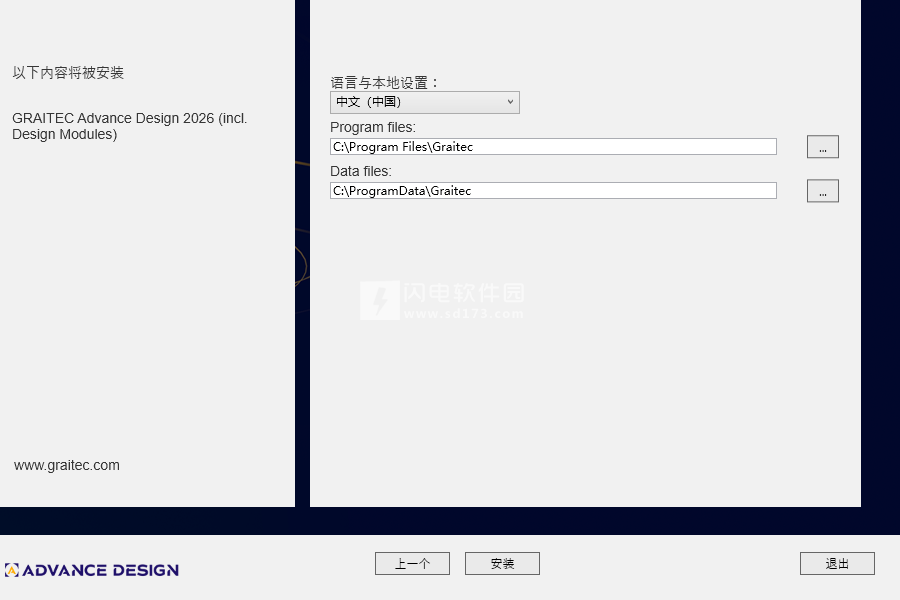Click the 以下内容将被安装 heading
Screen dimensions: 900x600
click(68, 73)
